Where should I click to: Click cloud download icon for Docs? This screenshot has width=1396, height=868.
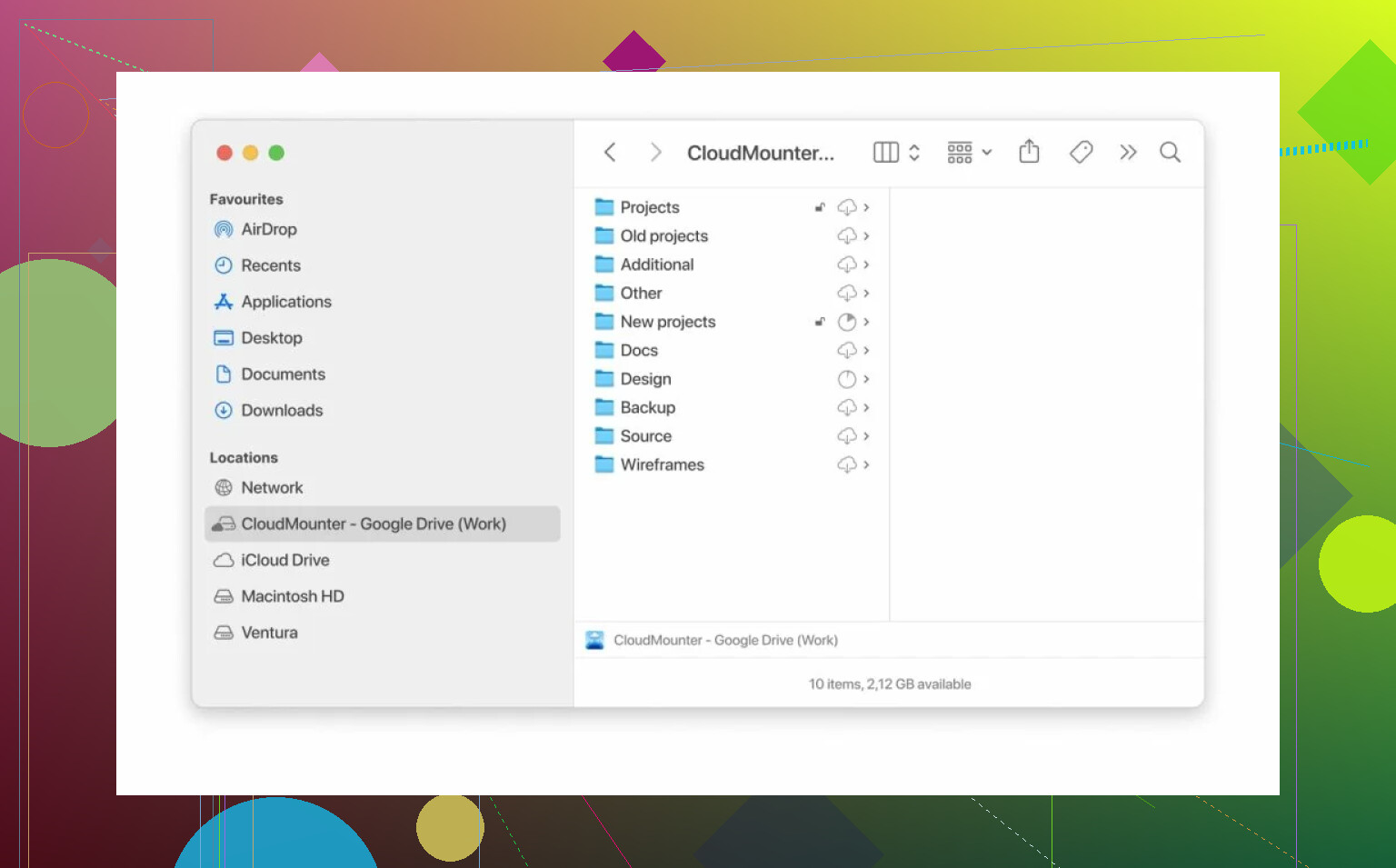pyautogui.click(x=847, y=351)
